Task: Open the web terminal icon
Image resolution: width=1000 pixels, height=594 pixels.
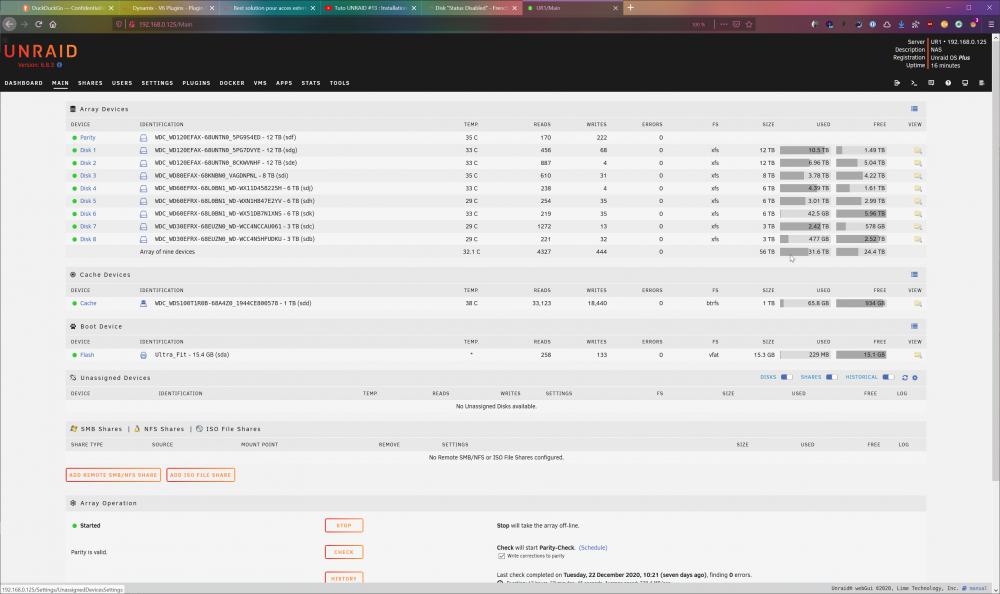Action: point(914,83)
